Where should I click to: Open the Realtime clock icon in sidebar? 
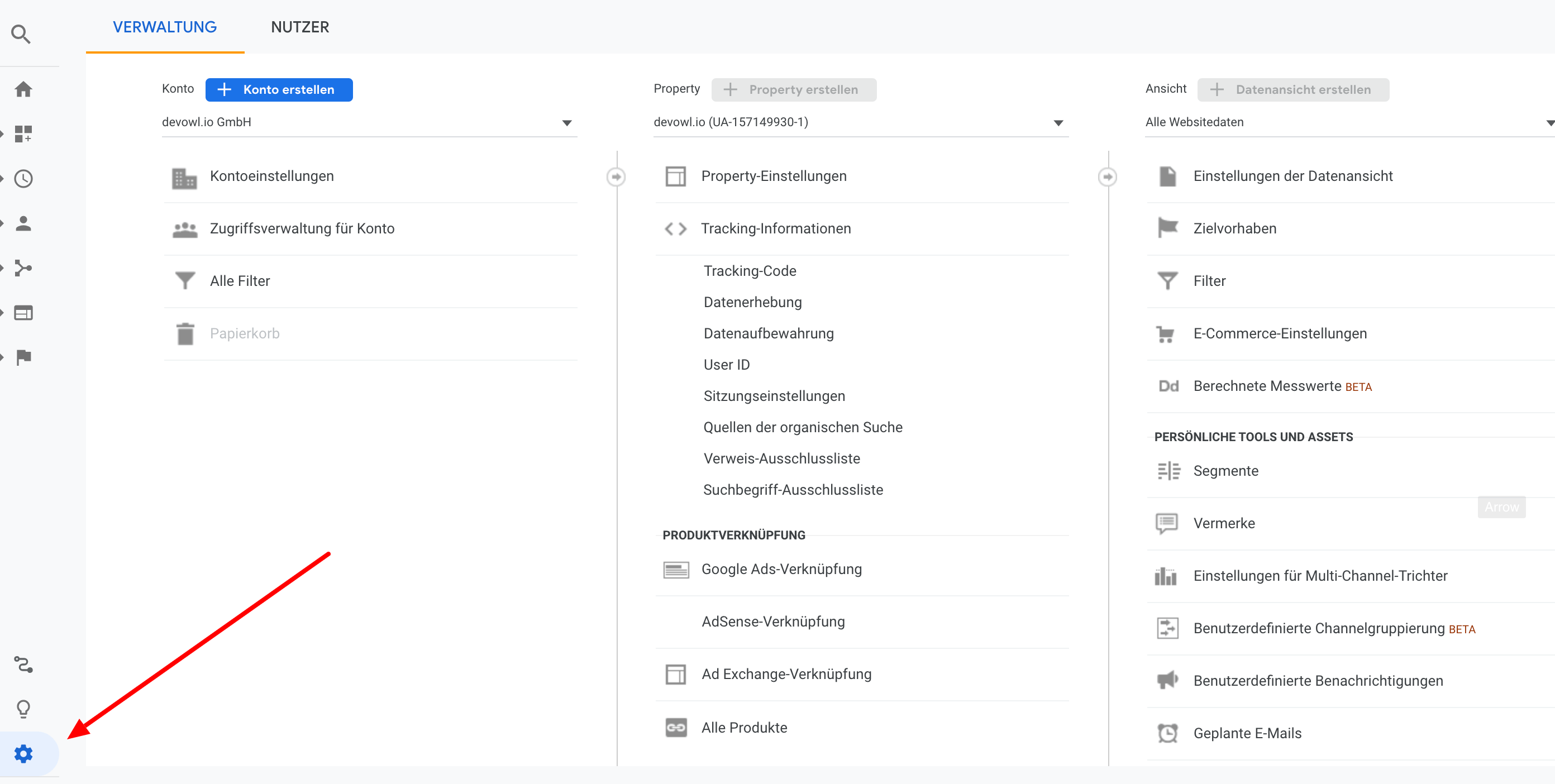tap(23, 178)
